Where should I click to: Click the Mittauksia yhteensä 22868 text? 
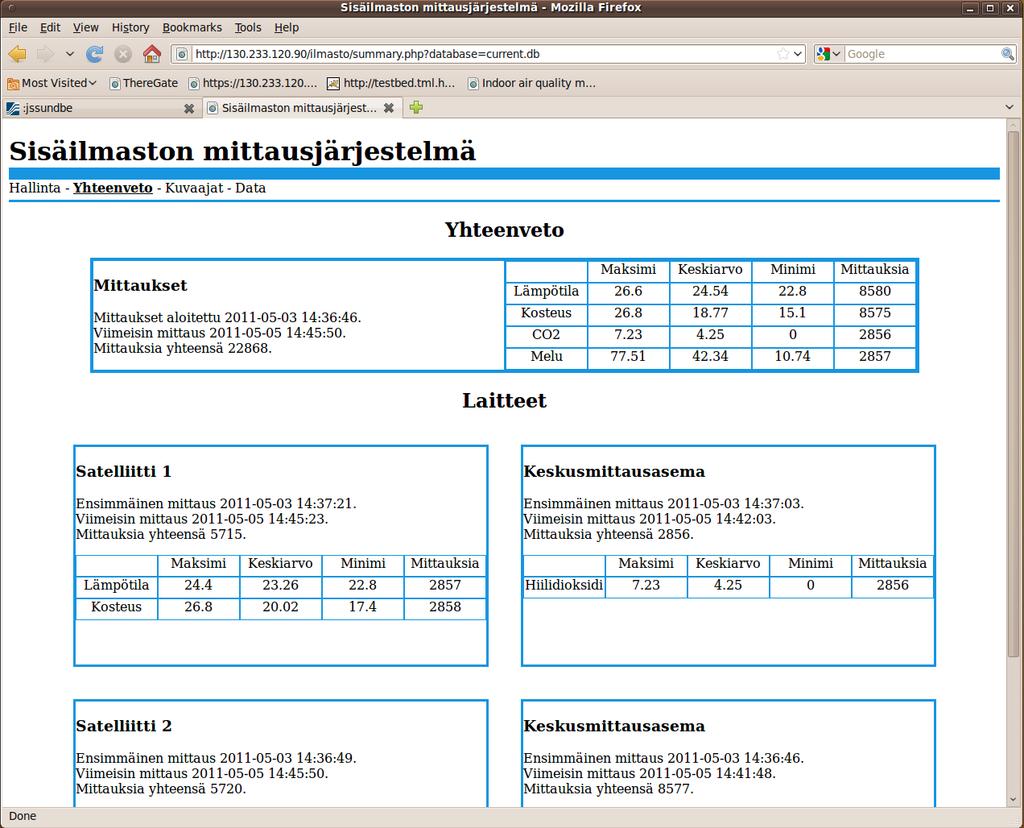[x=182, y=348]
